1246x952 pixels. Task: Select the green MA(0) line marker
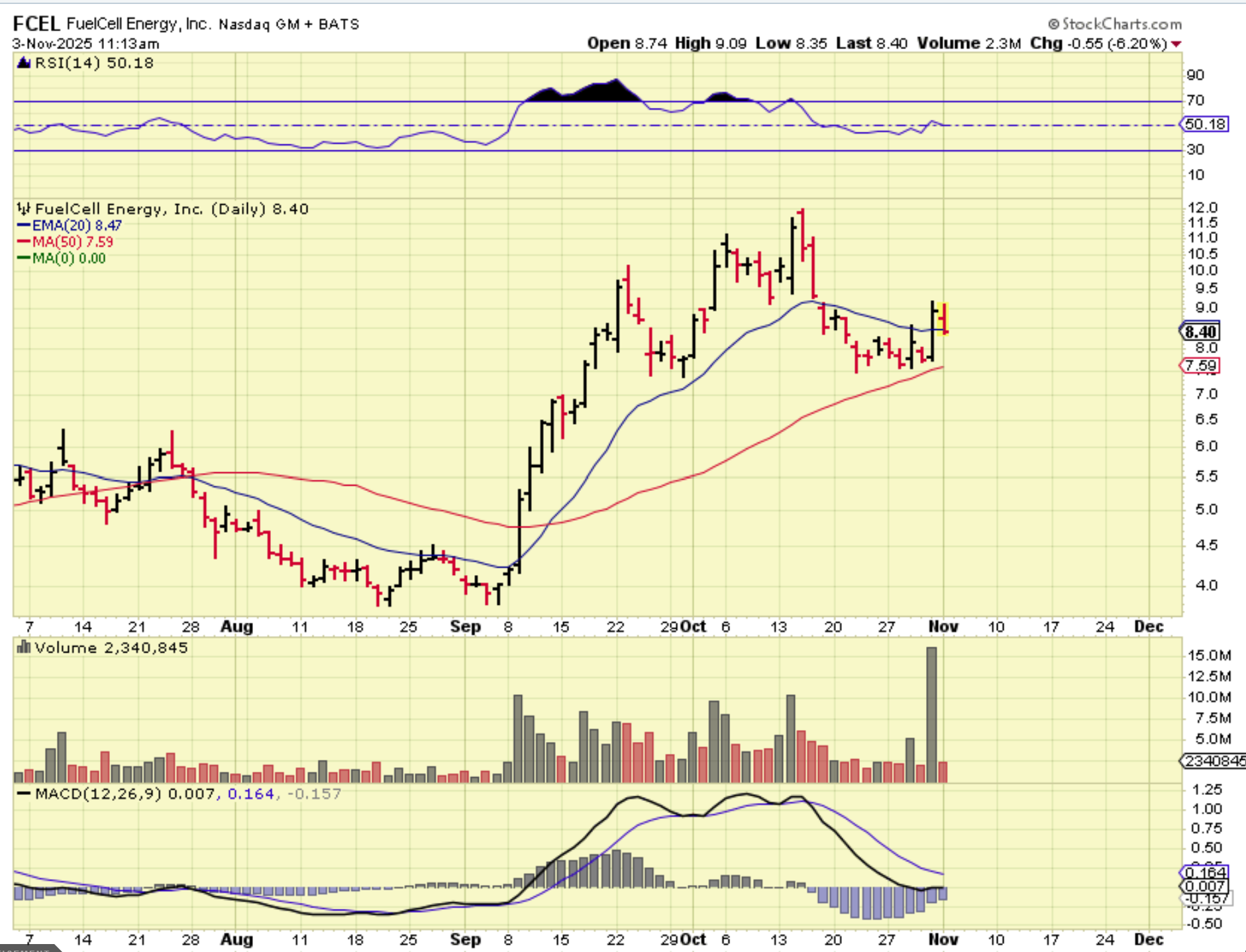24,258
